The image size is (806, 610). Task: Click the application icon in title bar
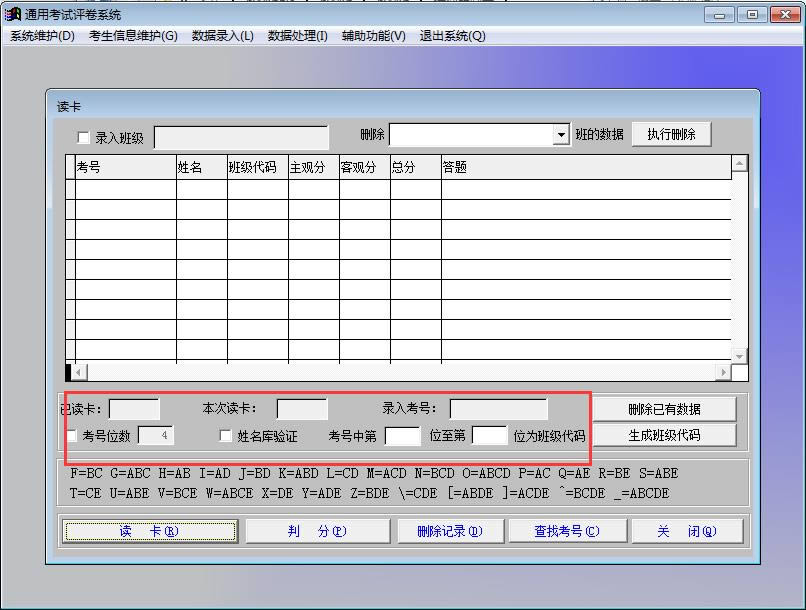13,14
